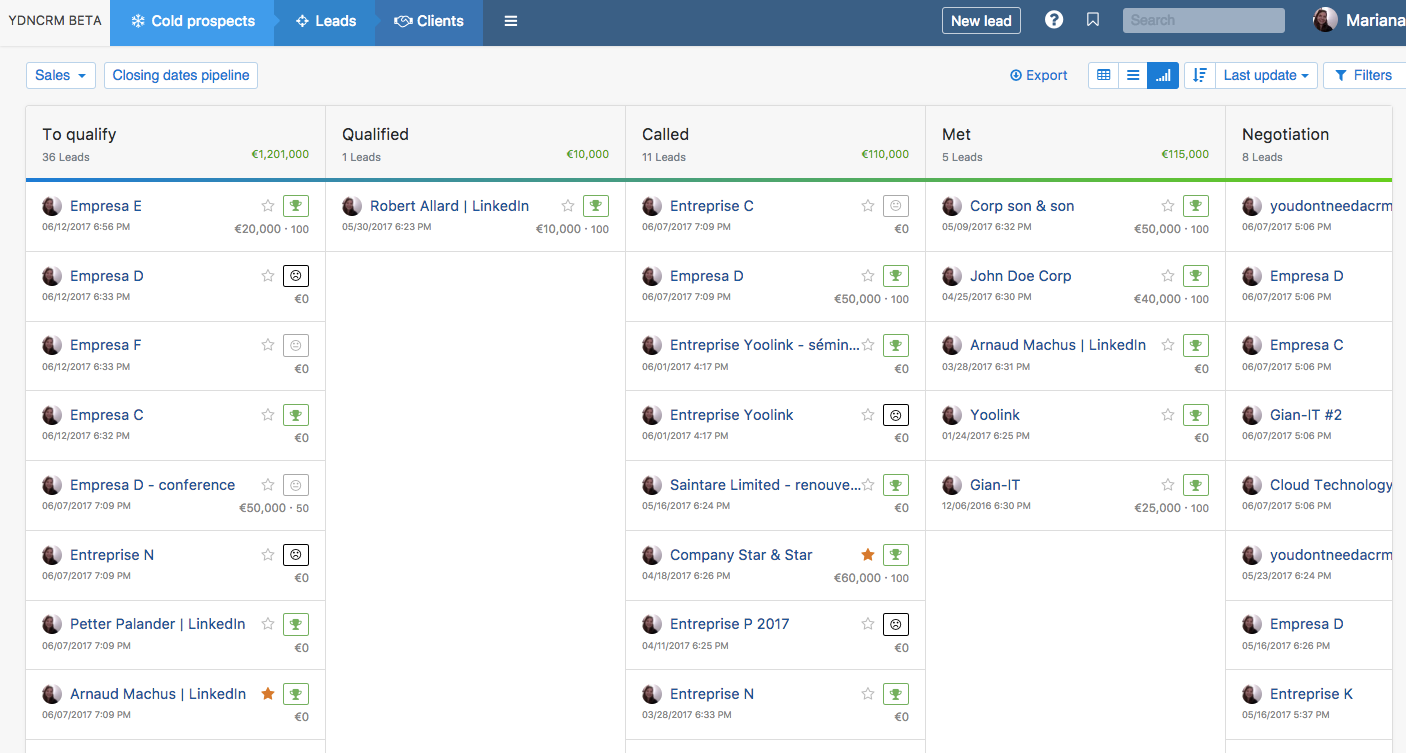Switch to the Clients tab
This screenshot has width=1406, height=753.
pyautogui.click(x=428, y=20)
